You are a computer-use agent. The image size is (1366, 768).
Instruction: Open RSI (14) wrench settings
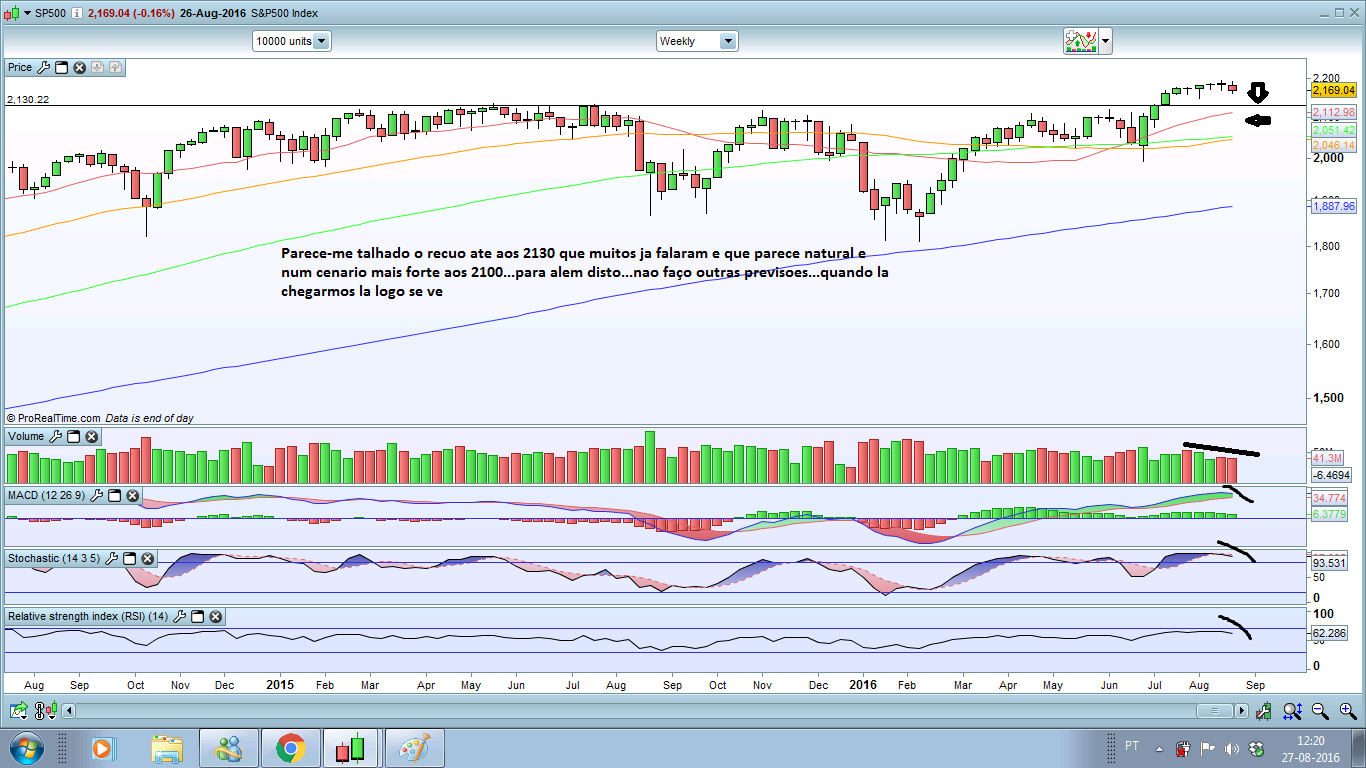(x=179, y=617)
